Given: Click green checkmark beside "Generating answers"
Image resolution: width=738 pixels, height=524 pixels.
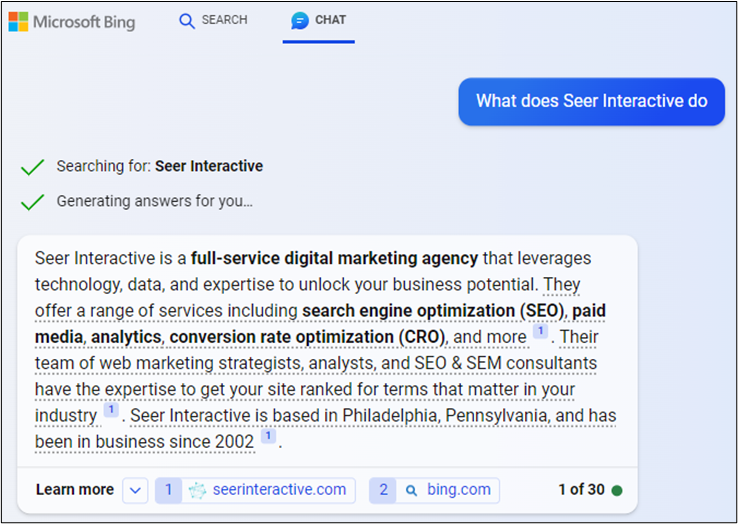Looking at the screenshot, I should pos(33,201).
